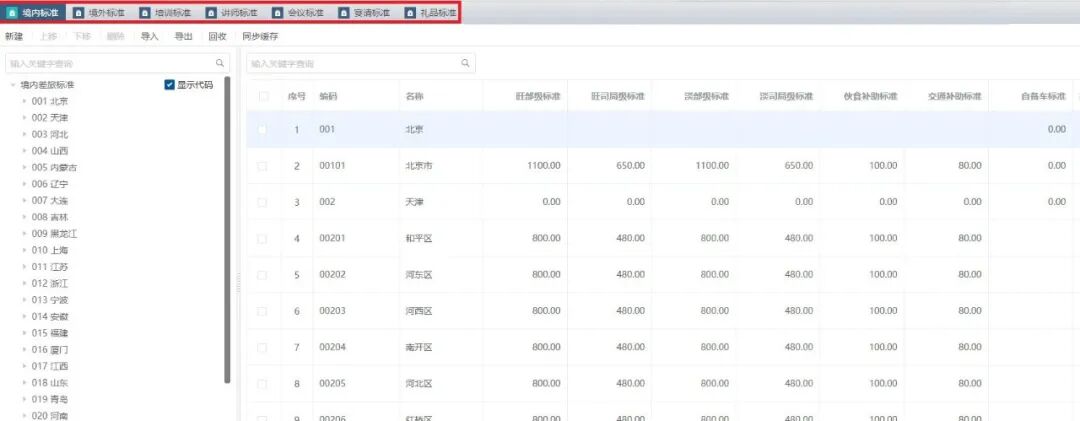
Task: Expand the 004 山西 tree node
Action: click(x=25, y=151)
